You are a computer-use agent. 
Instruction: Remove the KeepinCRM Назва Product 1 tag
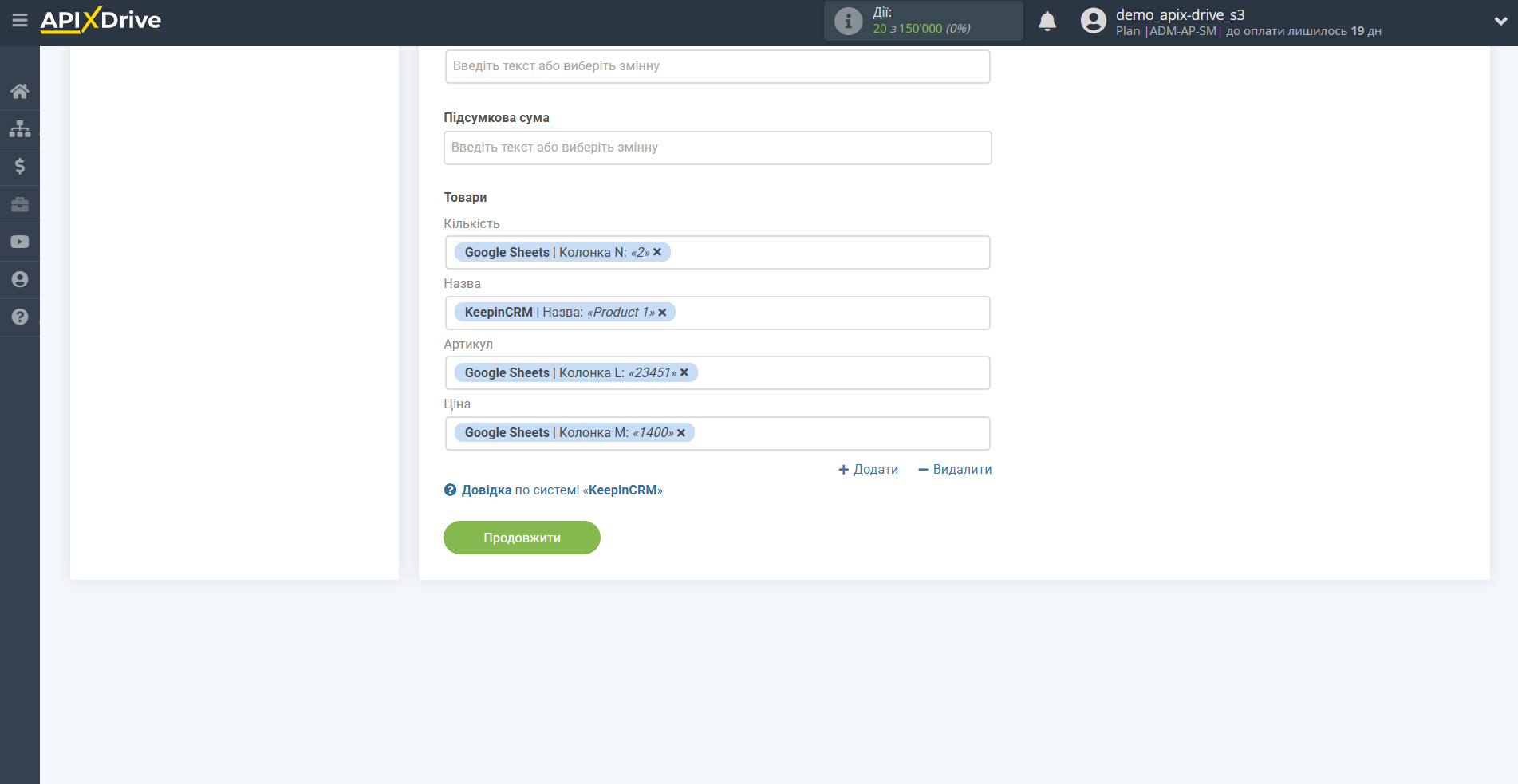click(662, 313)
